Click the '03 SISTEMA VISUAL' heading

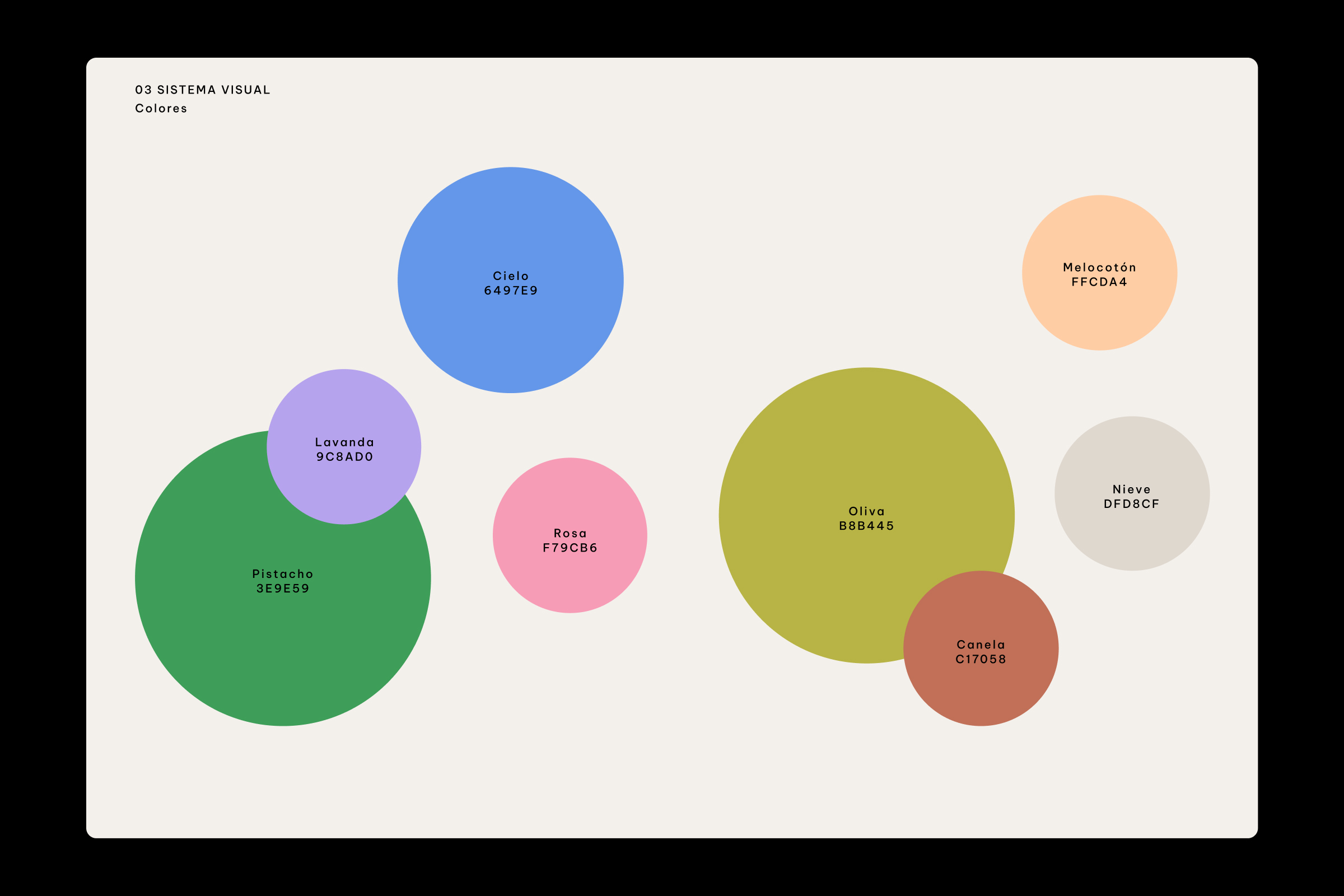tap(202, 90)
